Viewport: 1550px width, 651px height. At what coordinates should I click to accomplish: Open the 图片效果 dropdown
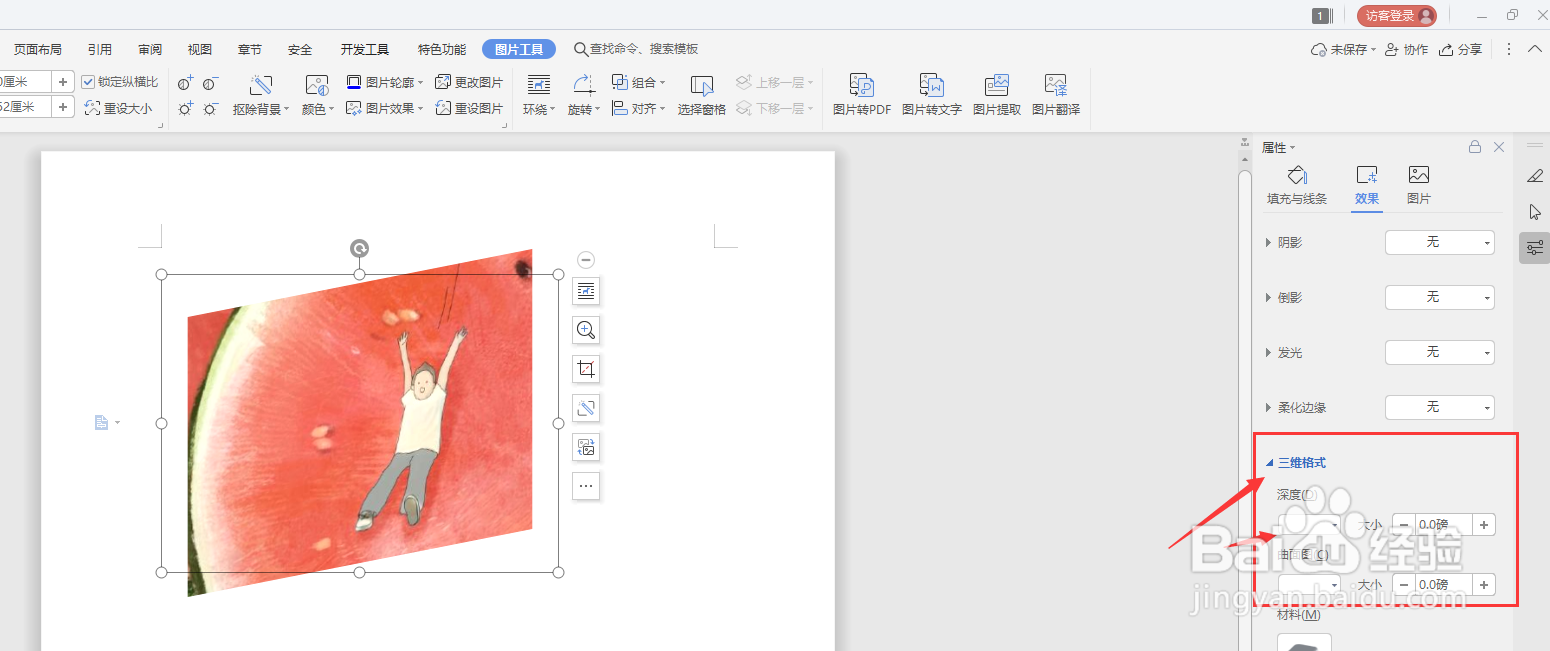[x=385, y=108]
